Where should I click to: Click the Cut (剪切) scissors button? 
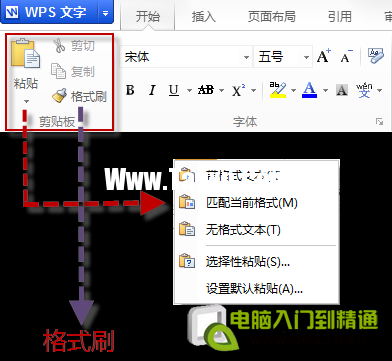coord(74,46)
